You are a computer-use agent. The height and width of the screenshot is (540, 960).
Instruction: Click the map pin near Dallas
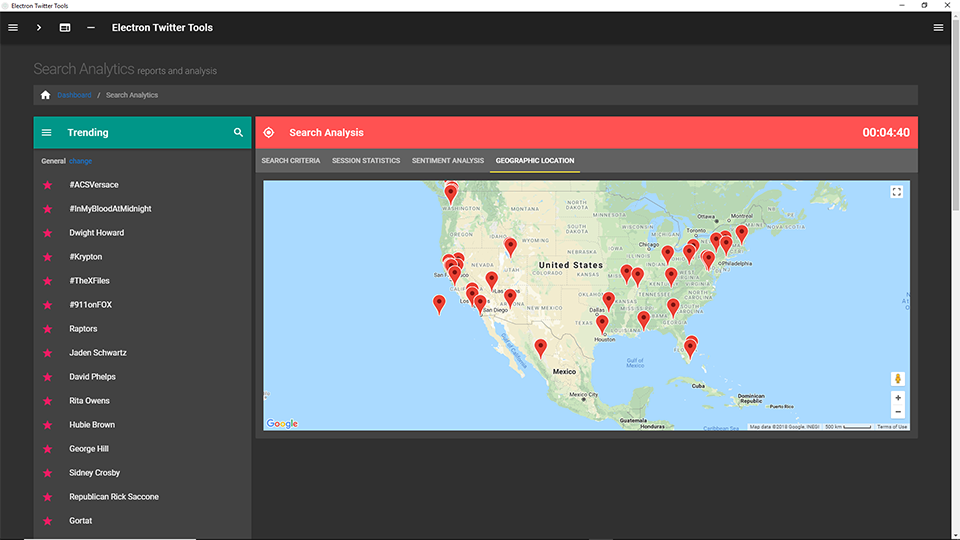point(608,300)
